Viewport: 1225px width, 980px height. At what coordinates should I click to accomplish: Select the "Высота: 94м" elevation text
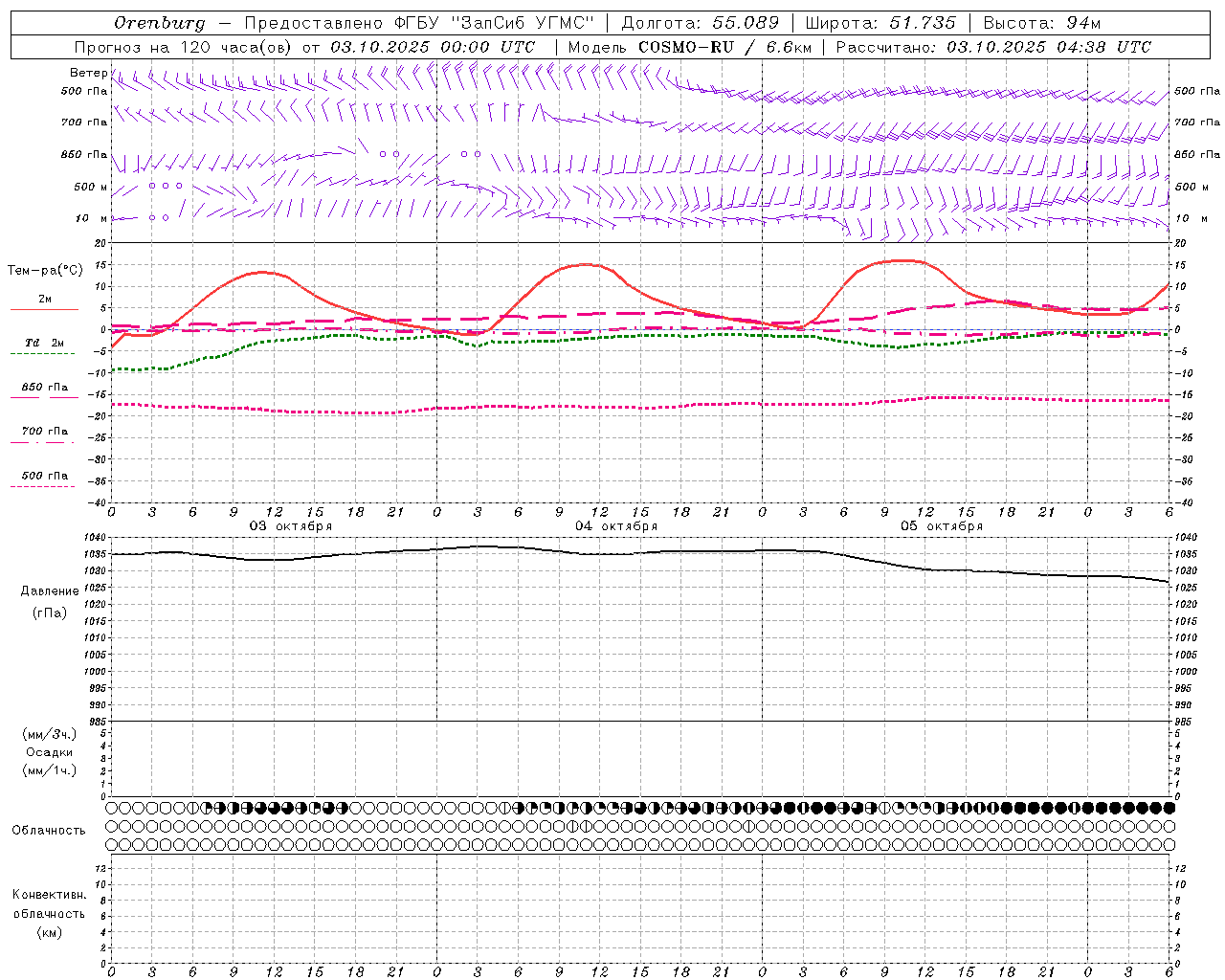pos(1043,23)
